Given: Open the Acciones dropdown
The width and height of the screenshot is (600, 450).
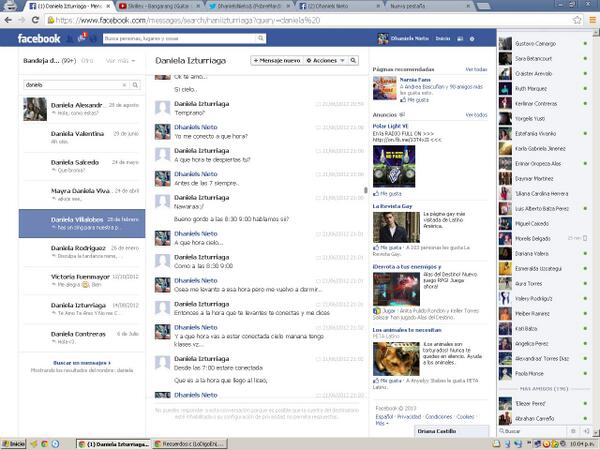Looking at the screenshot, I should [325, 60].
